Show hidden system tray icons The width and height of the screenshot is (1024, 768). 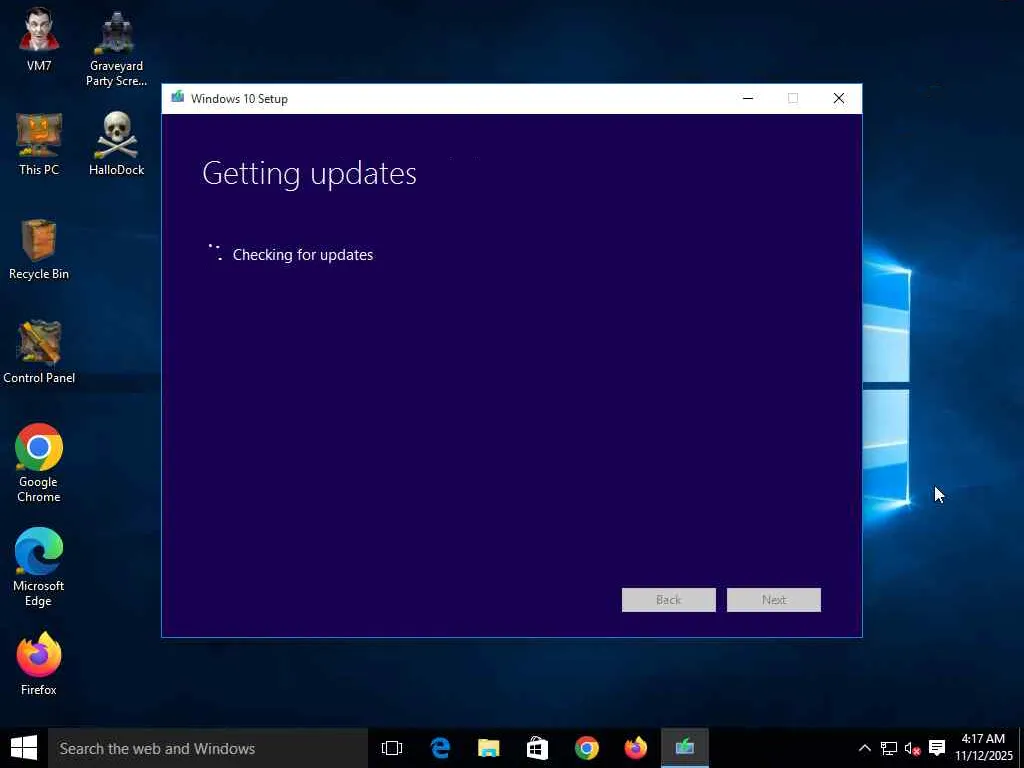(x=864, y=748)
